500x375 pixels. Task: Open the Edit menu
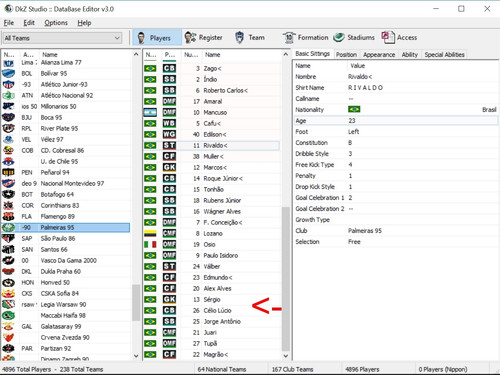[x=29, y=23]
